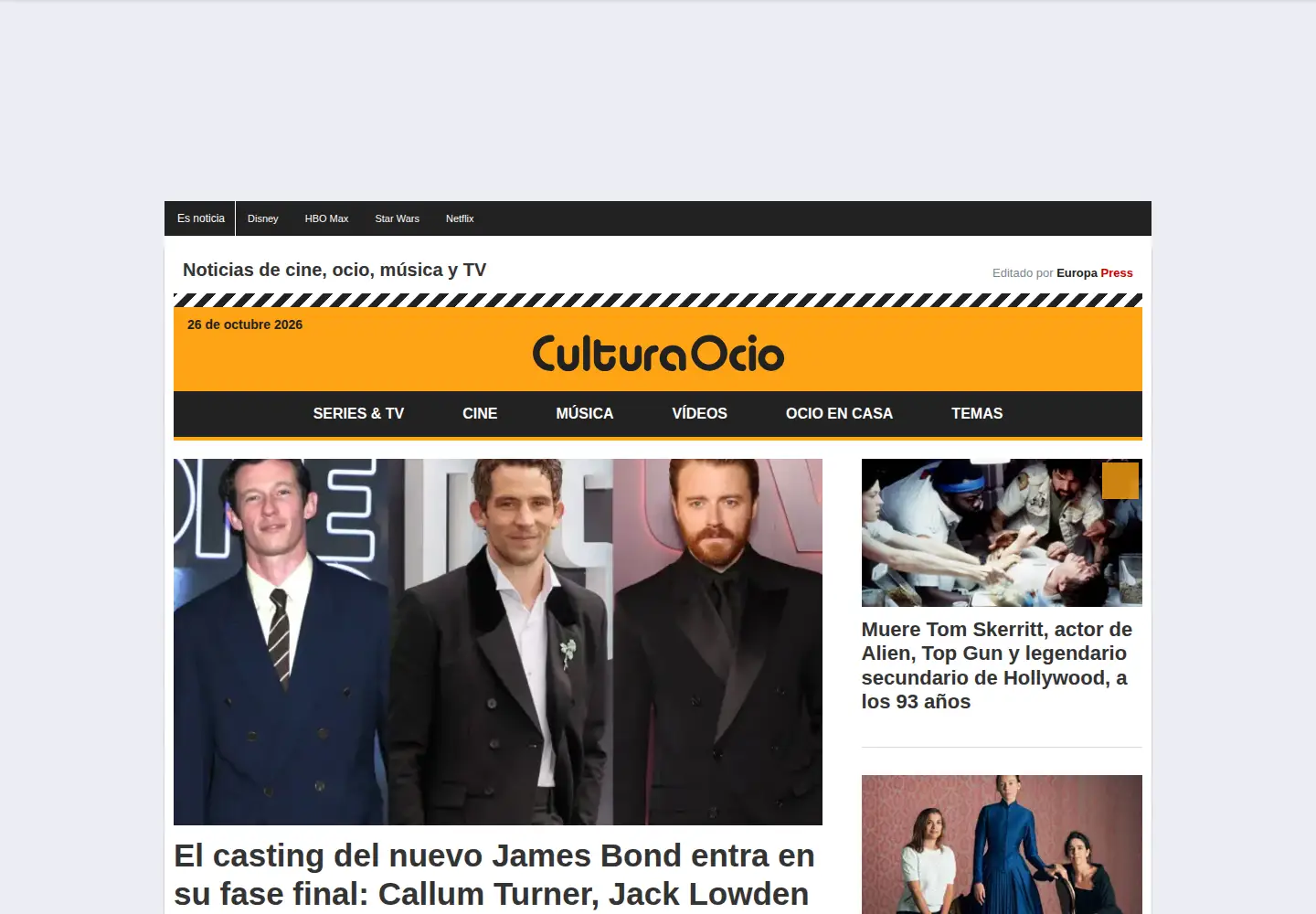1316x914 pixels.
Task: Open the Tom Skerritt article image
Action: [1002, 533]
